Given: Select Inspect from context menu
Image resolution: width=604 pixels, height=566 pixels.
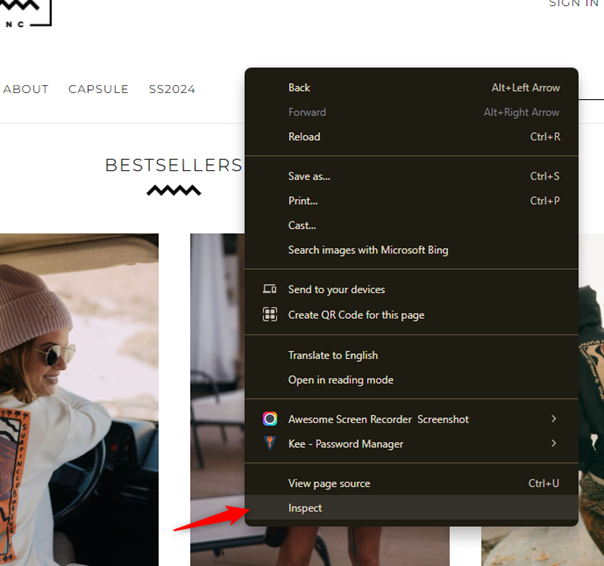Looking at the screenshot, I should [305, 508].
